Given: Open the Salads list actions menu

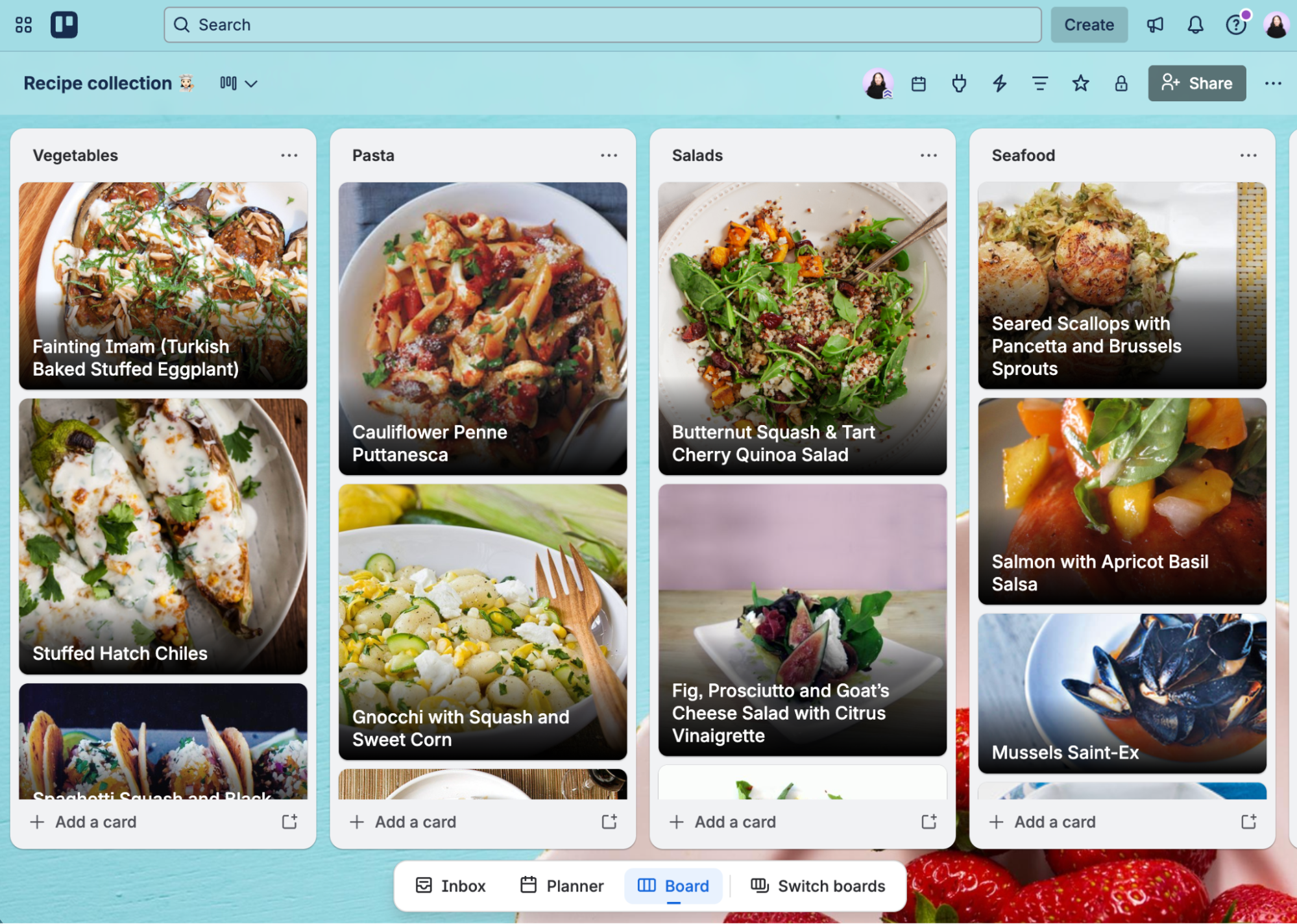Looking at the screenshot, I should [928, 155].
